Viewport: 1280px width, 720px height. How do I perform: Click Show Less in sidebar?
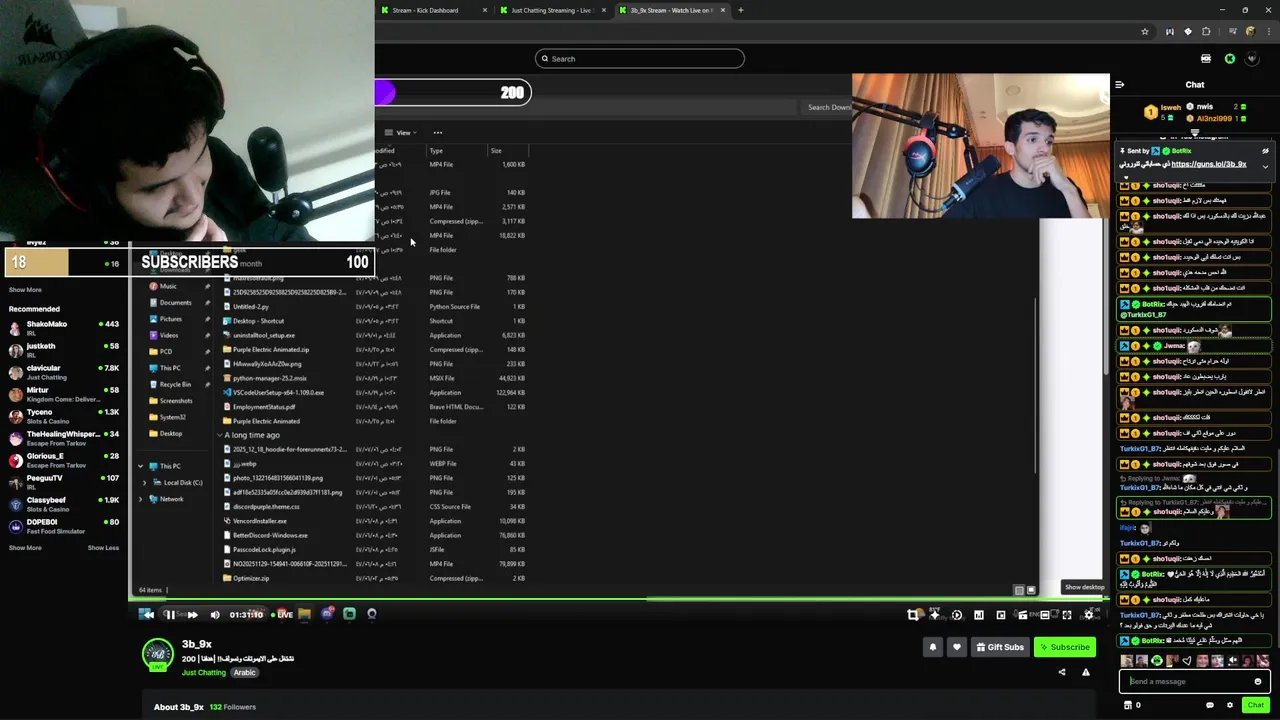click(x=103, y=548)
